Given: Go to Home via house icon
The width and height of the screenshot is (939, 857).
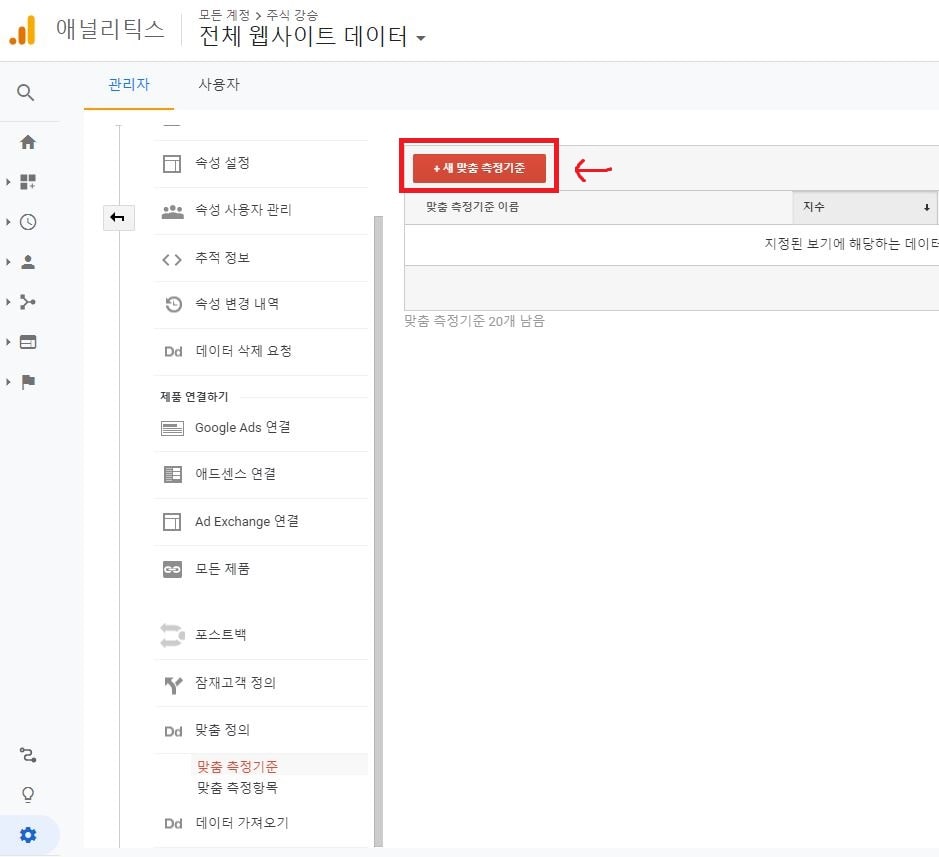Looking at the screenshot, I should pyautogui.click(x=28, y=142).
